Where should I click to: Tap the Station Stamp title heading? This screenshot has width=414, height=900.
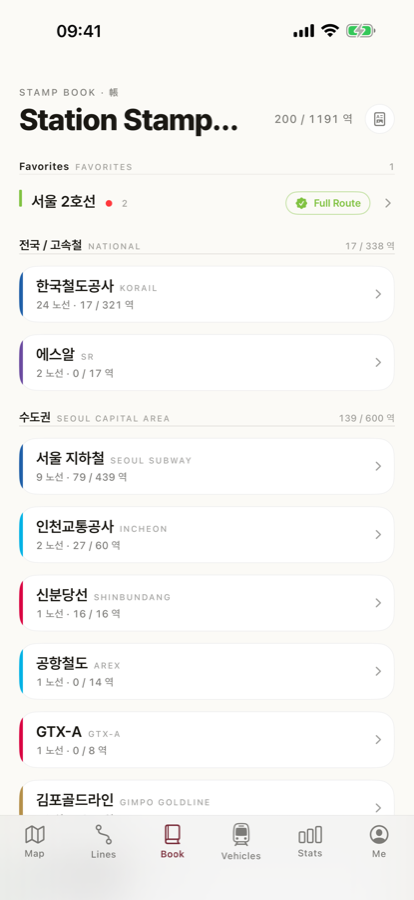coord(129,121)
